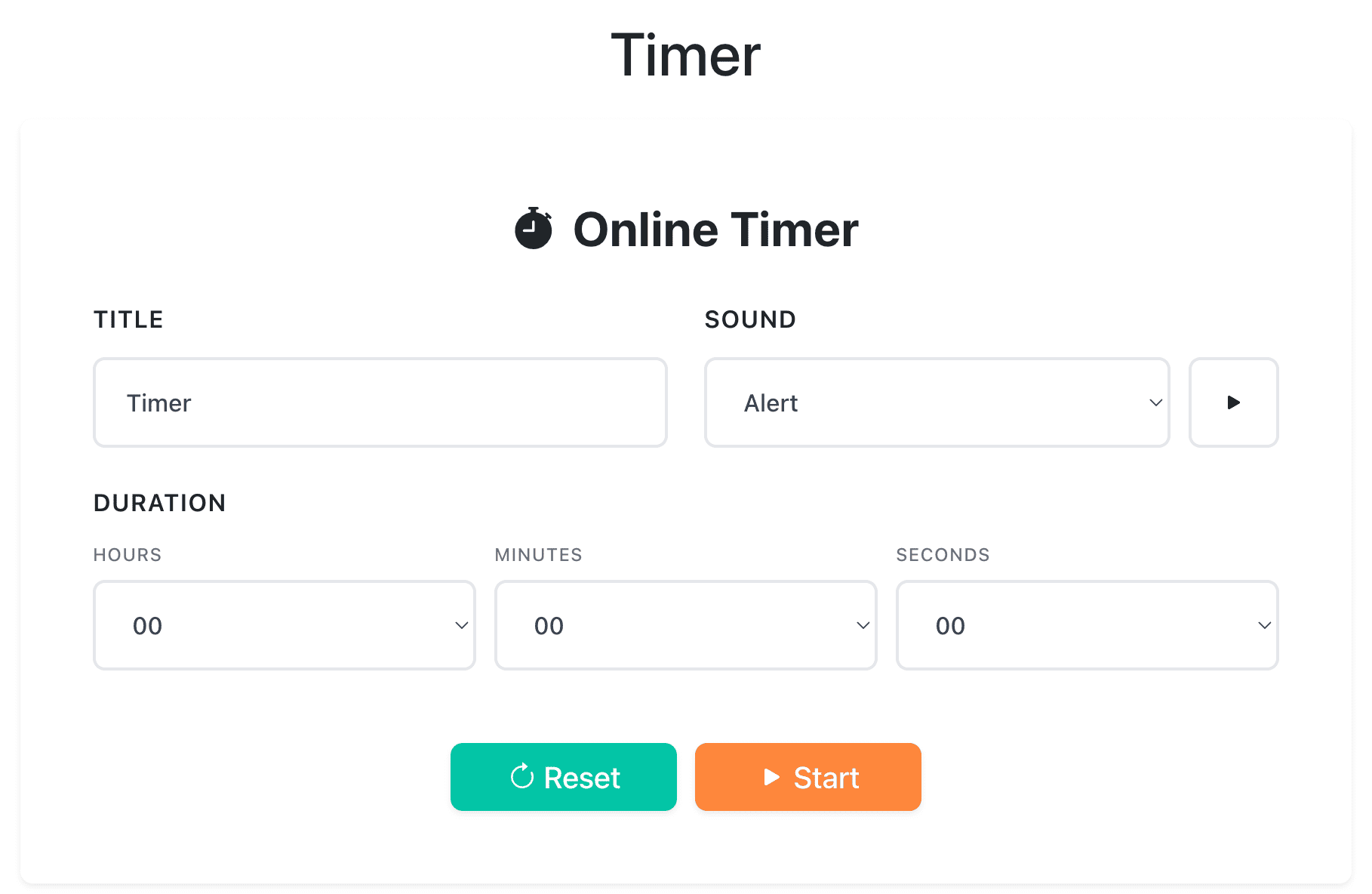Click the TITLE section label
The width and height of the screenshot is (1372, 894).
click(128, 319)
